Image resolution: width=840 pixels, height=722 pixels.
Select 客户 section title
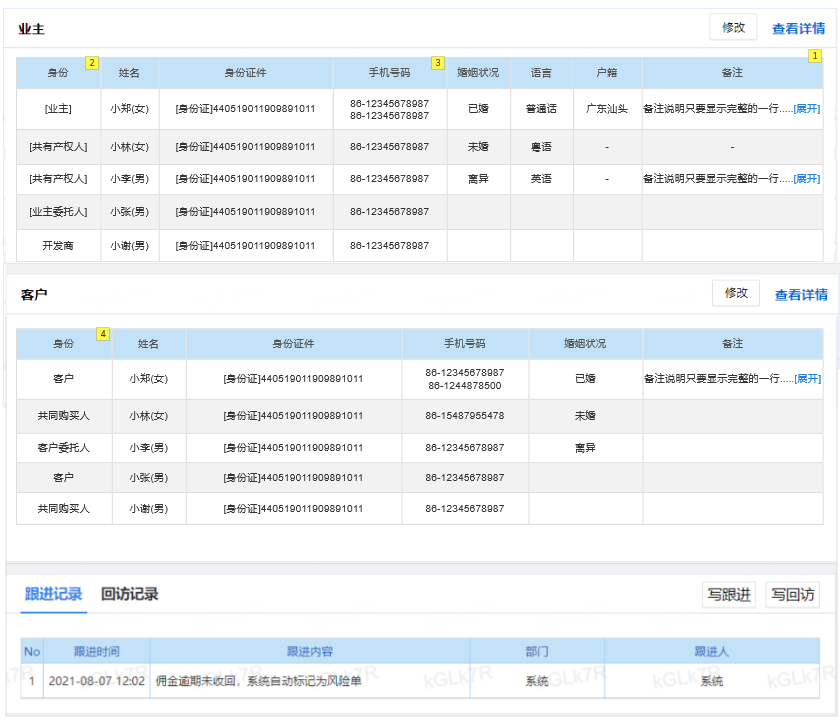(x=34, y=295)
